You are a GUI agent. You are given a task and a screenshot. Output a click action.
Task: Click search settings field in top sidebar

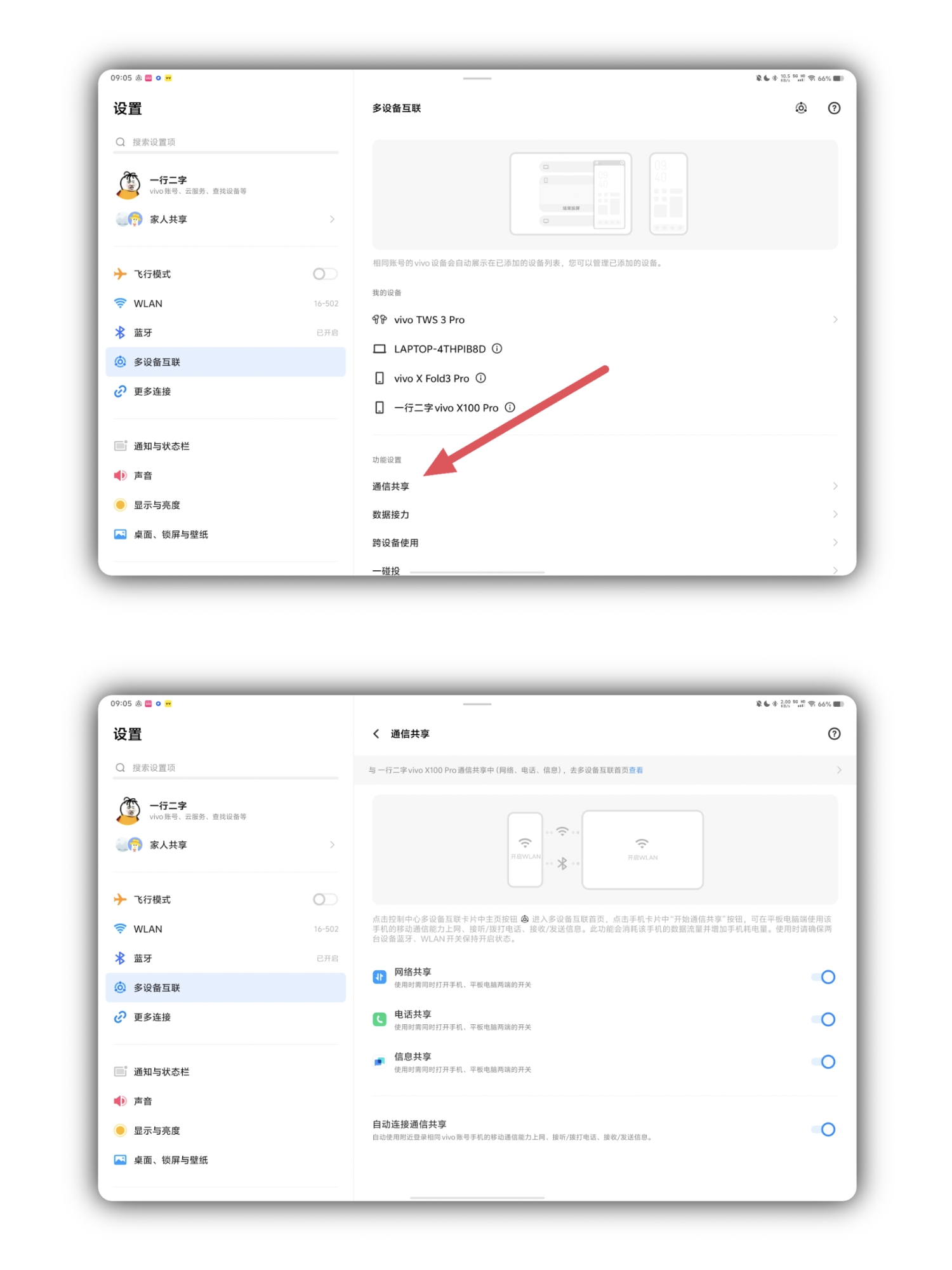(x=225, y=142)
